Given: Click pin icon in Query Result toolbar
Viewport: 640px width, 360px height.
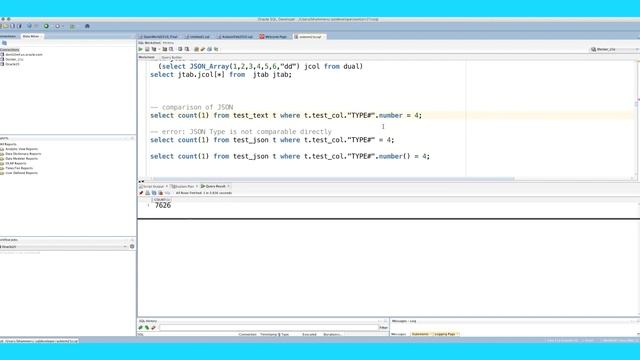Looking at the screenshot, I should tap(141, 193).
